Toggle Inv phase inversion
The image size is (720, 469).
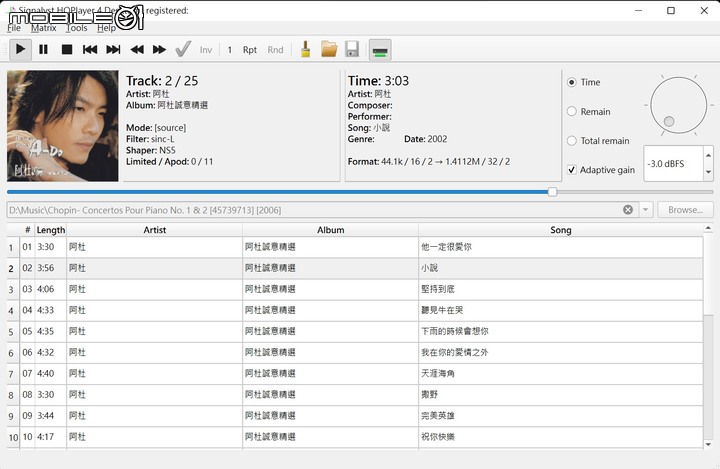coord(206,50)
